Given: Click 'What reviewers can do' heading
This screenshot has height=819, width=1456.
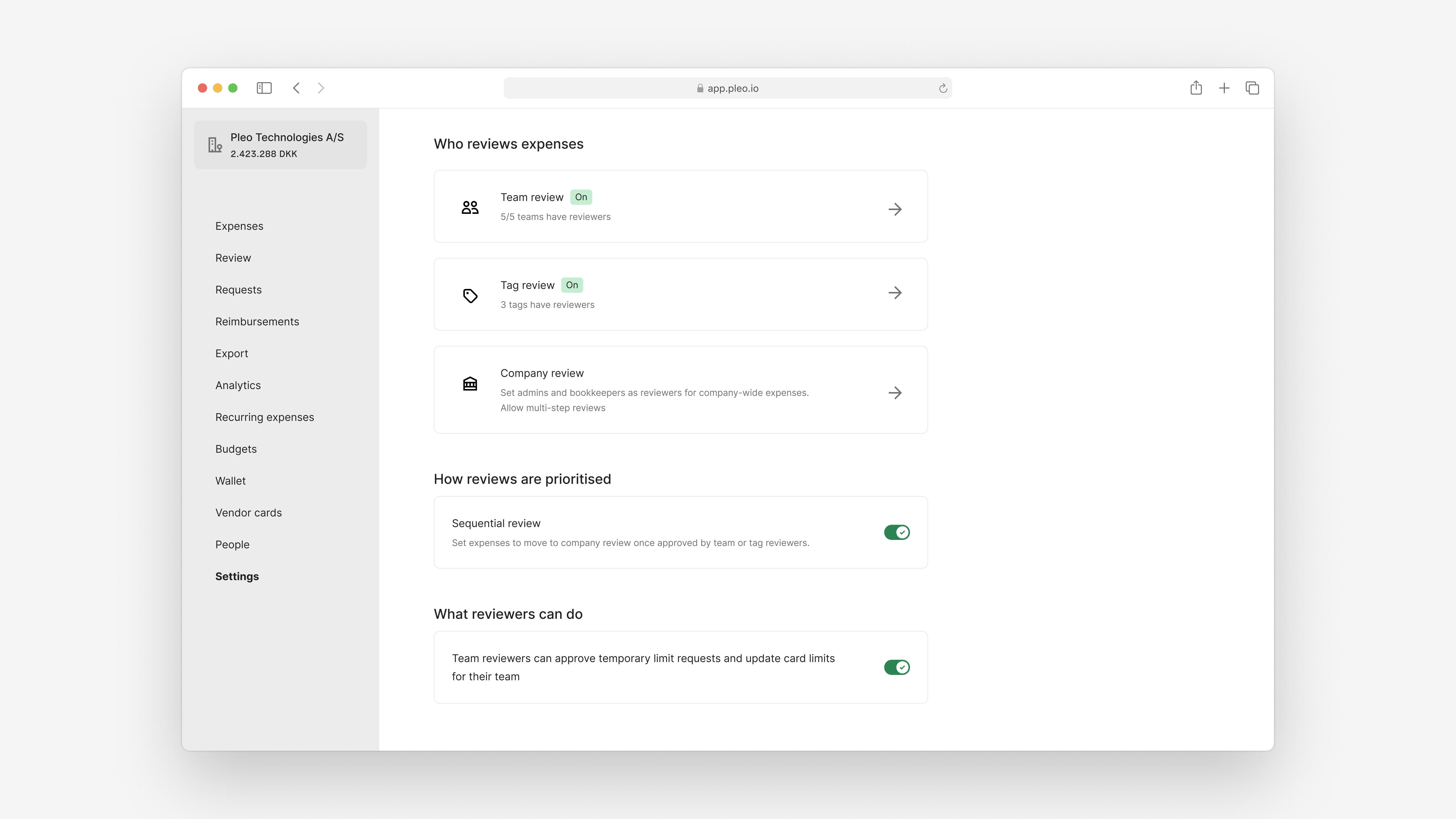Looking at the screenshot, I should (x=508, y=615).
